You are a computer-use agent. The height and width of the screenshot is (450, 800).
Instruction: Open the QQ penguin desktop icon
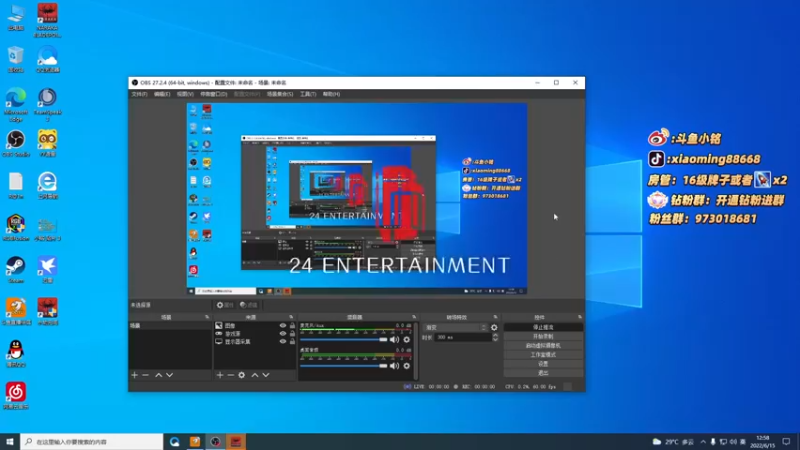click(16, 354)
